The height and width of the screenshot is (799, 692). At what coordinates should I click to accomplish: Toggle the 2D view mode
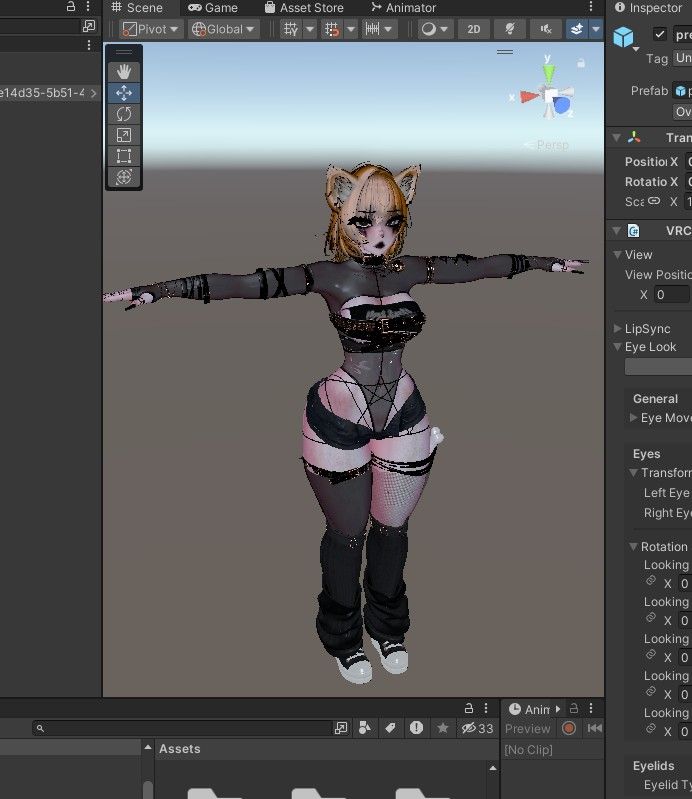coord(474,29)
